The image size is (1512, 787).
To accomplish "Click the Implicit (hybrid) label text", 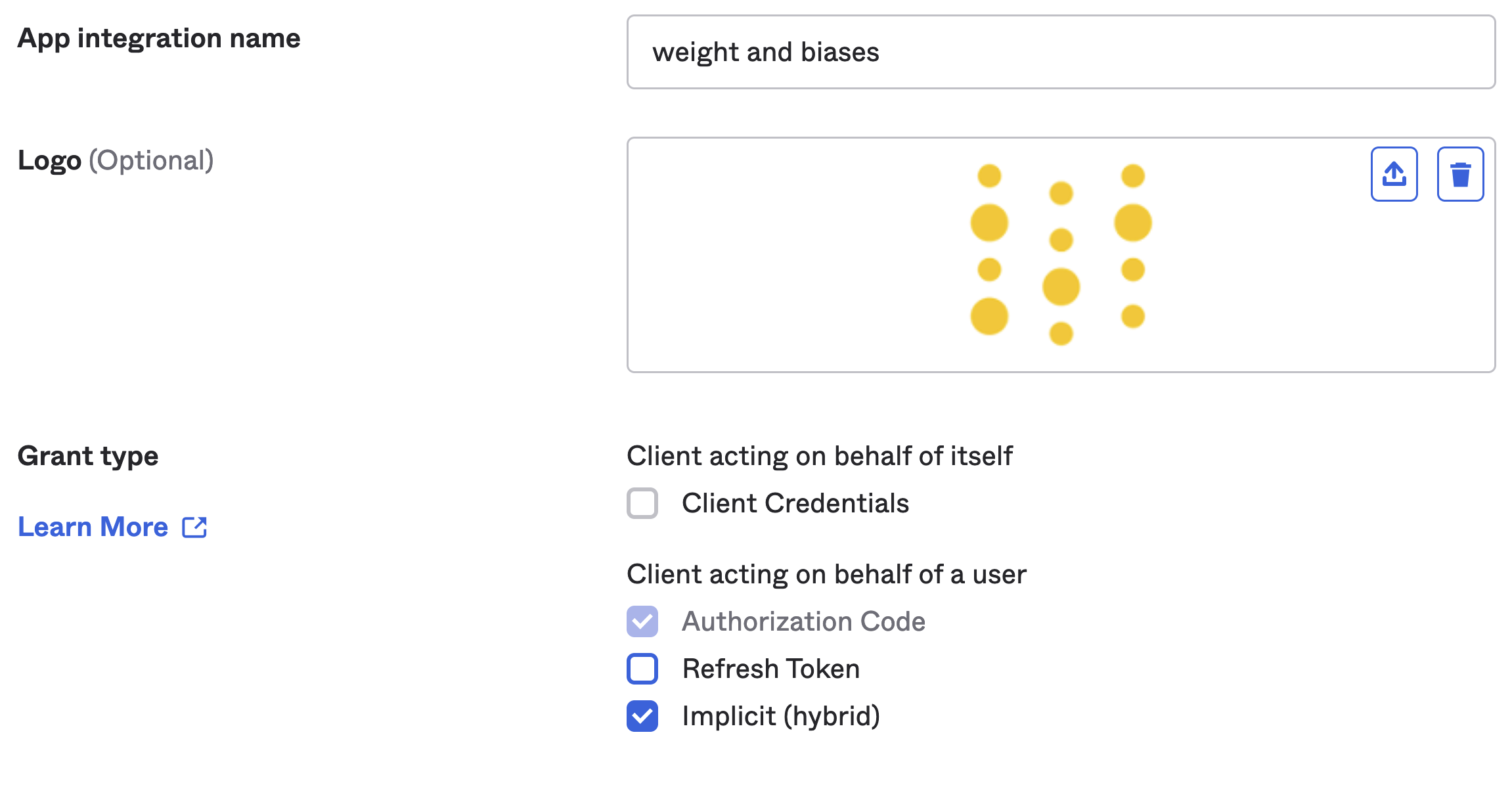I will pyautogui.click(x=781, y=716).
